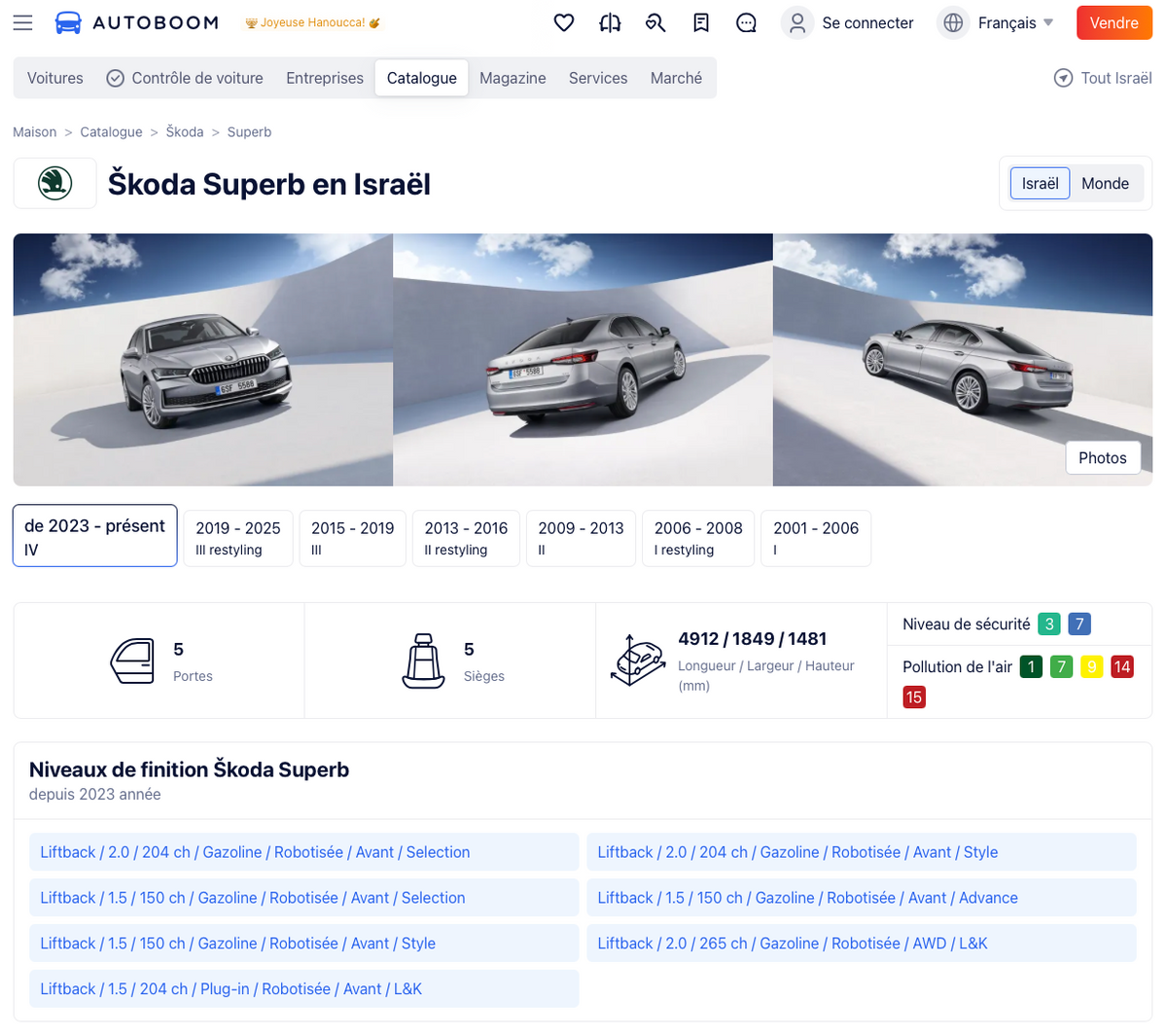Select generation 2015 - 2019 III
This screenshot has height=1036, width=1167.
coord(352,538)
